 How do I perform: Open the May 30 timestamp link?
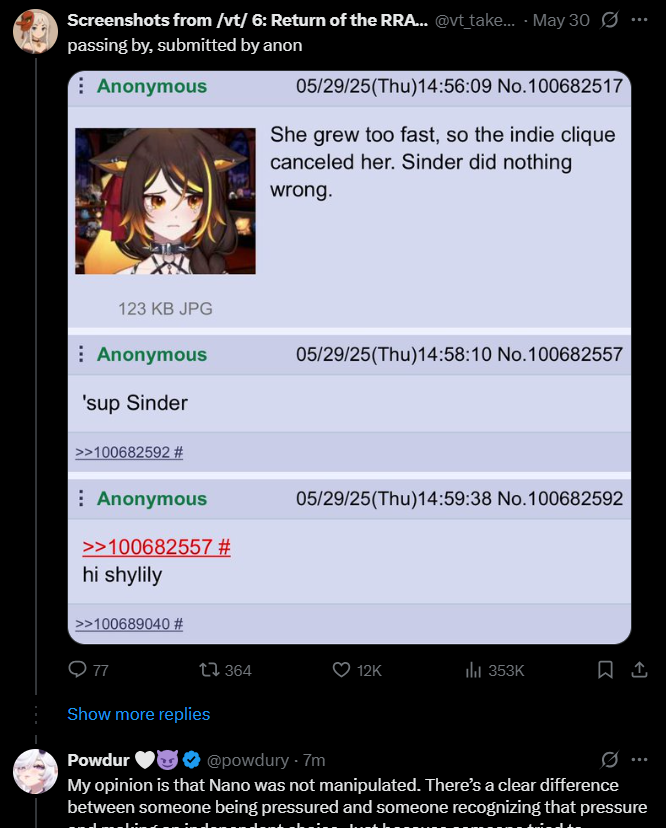click(x=561, y=20)
